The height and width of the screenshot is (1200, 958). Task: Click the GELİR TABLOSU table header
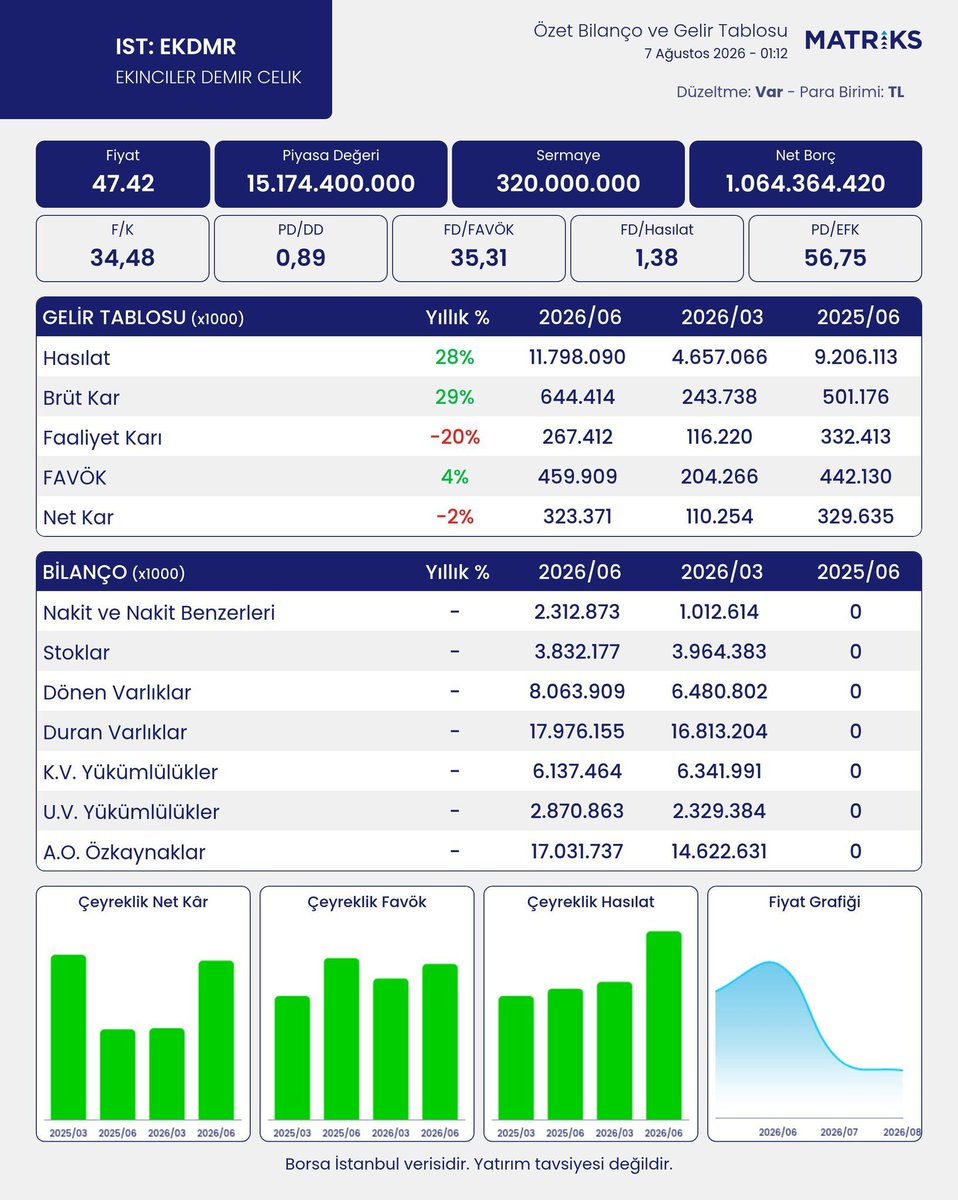tap(479, 317)
